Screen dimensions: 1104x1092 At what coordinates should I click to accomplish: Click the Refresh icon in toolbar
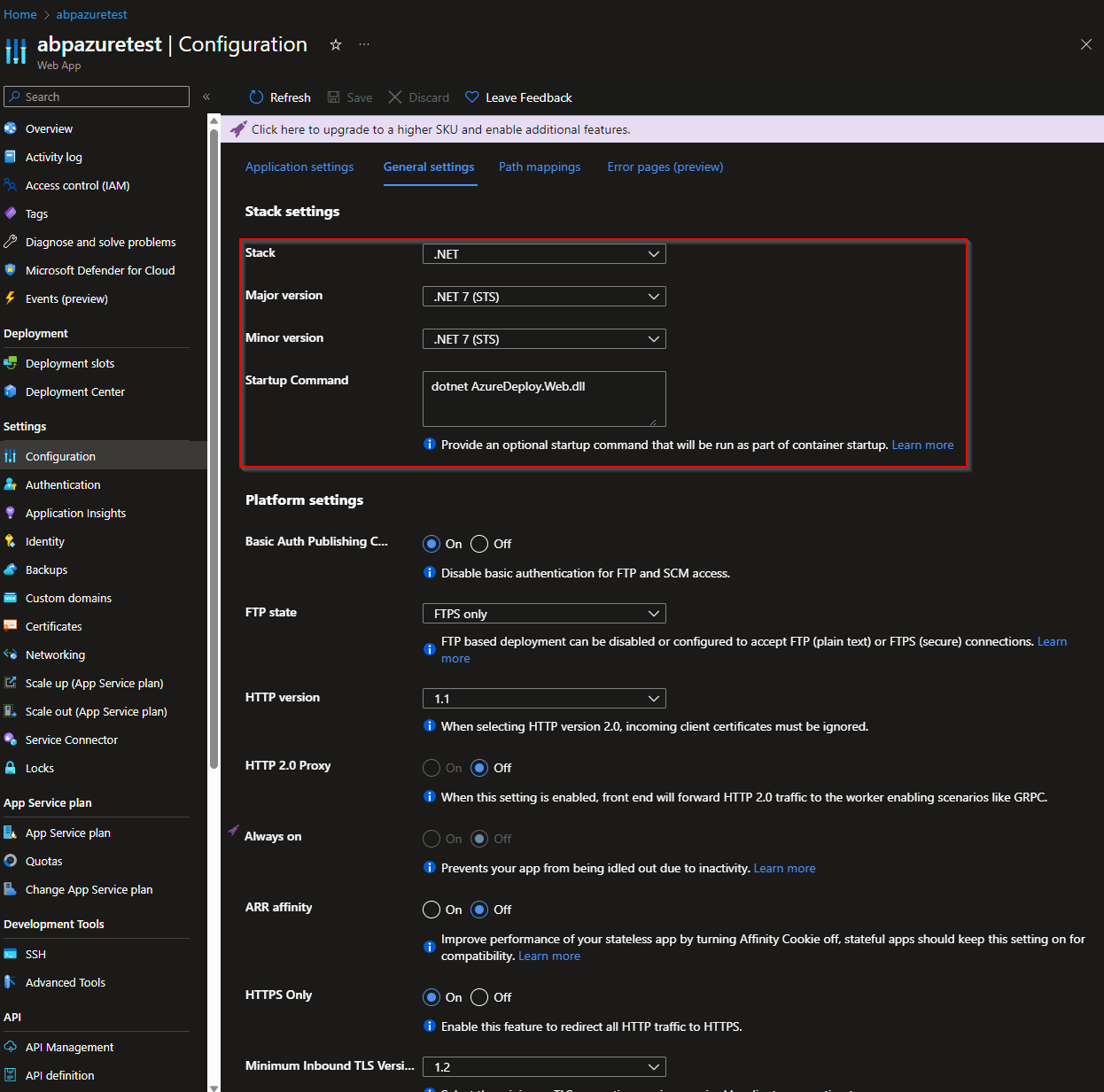256,97
